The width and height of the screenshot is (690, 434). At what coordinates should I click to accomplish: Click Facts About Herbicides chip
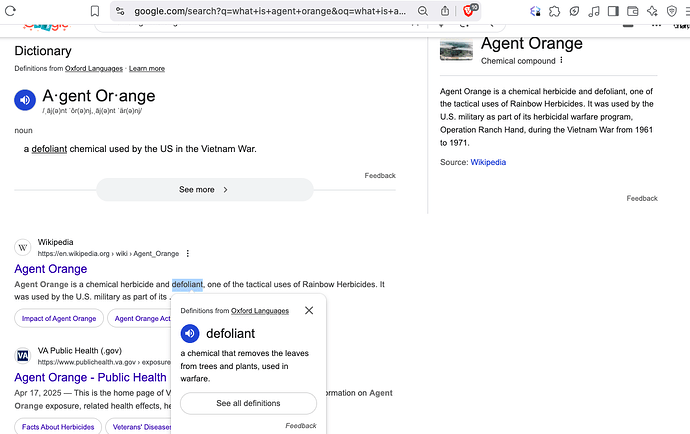tap(58, 427)
